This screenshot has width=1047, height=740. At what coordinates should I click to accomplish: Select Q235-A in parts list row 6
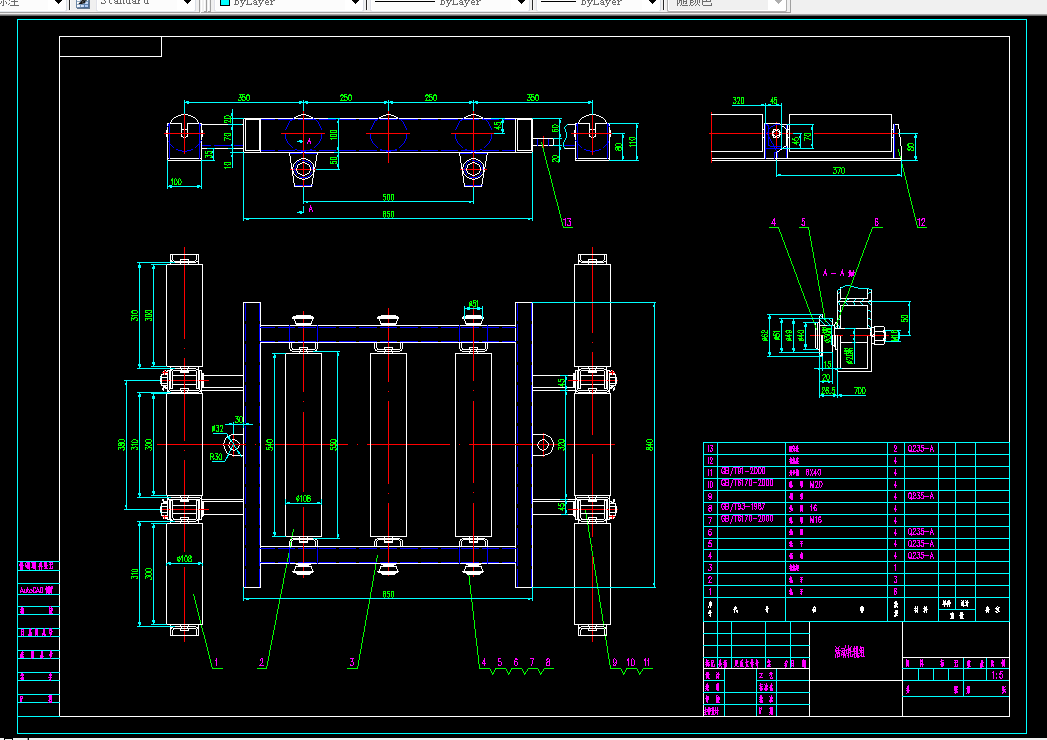pyautogui.click(x=921, y=532)
